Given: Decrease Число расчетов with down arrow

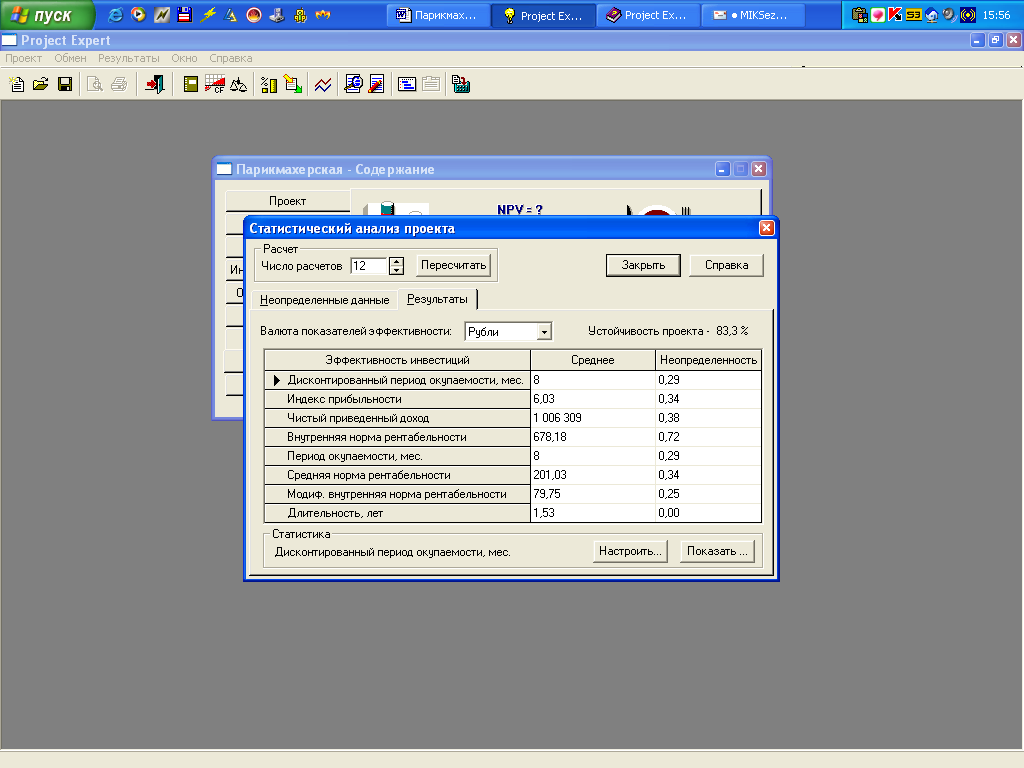Looking at the screenshot, I should click(x=396, y=270).
